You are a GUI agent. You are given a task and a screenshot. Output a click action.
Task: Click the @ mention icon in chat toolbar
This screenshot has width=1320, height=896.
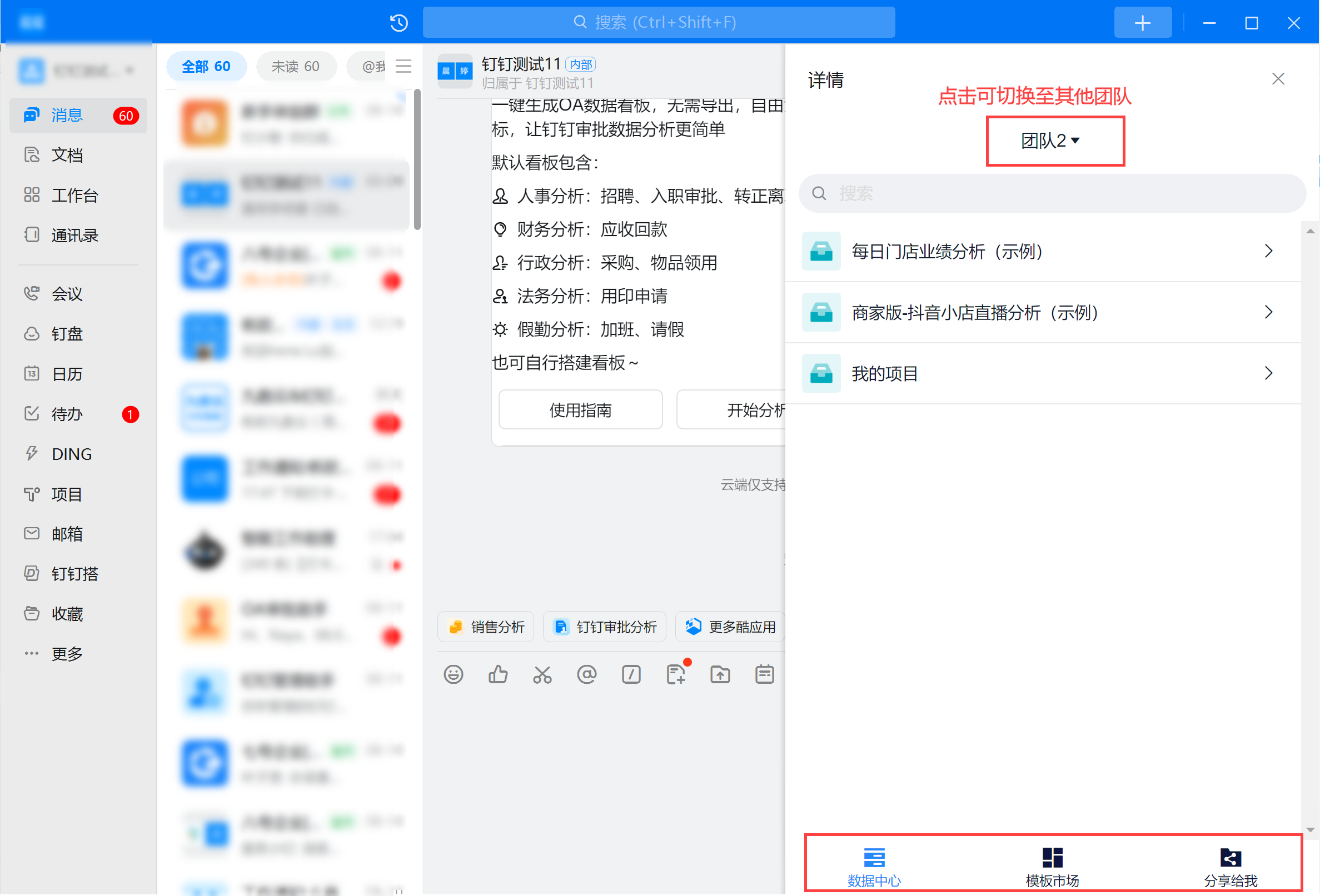587,674
